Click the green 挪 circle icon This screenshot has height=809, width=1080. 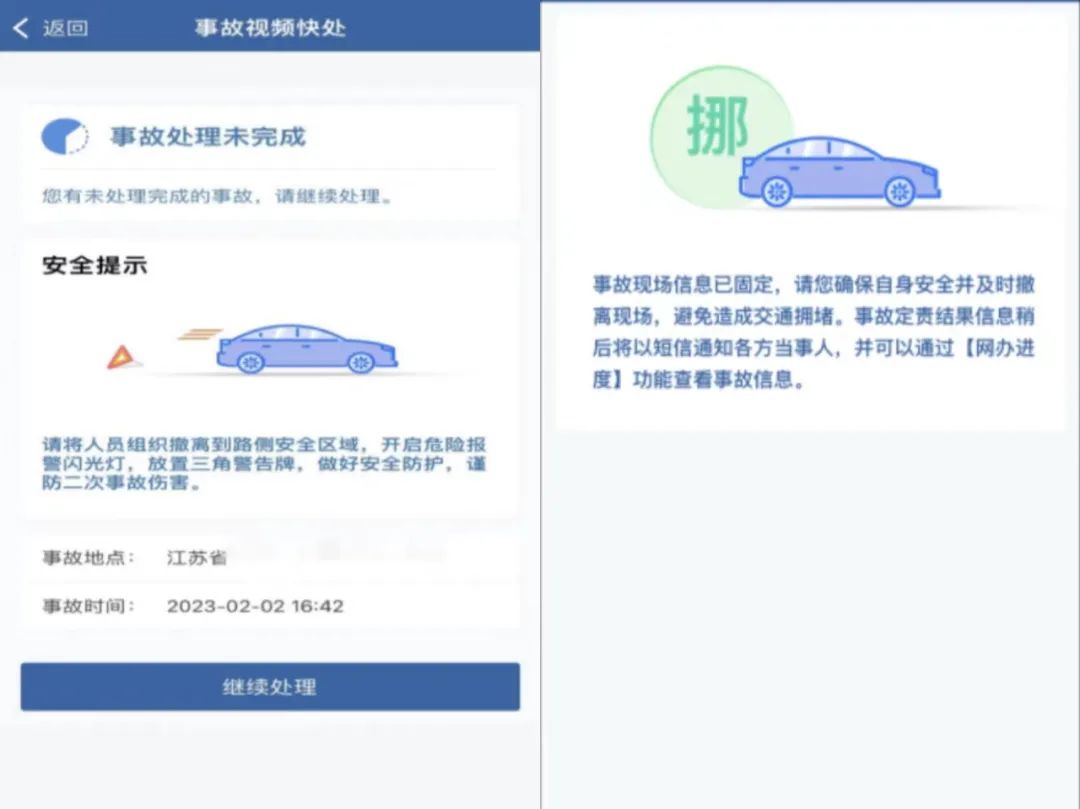pos(721,136)
